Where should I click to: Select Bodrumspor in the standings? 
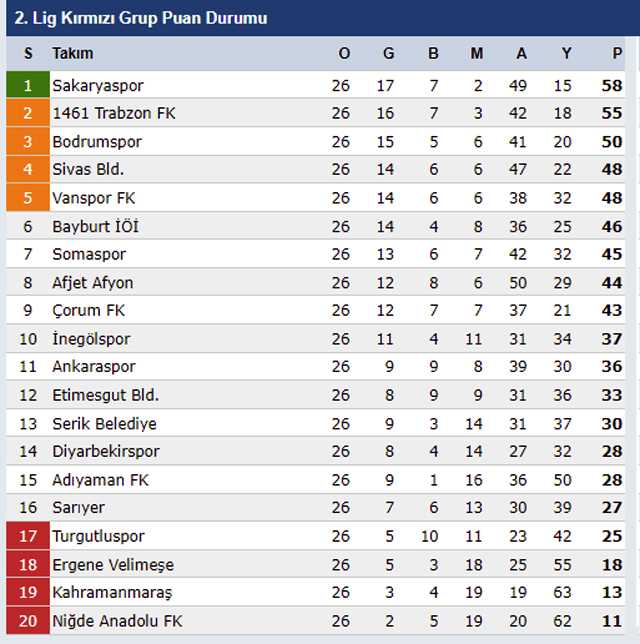click(x=97, y=142)
